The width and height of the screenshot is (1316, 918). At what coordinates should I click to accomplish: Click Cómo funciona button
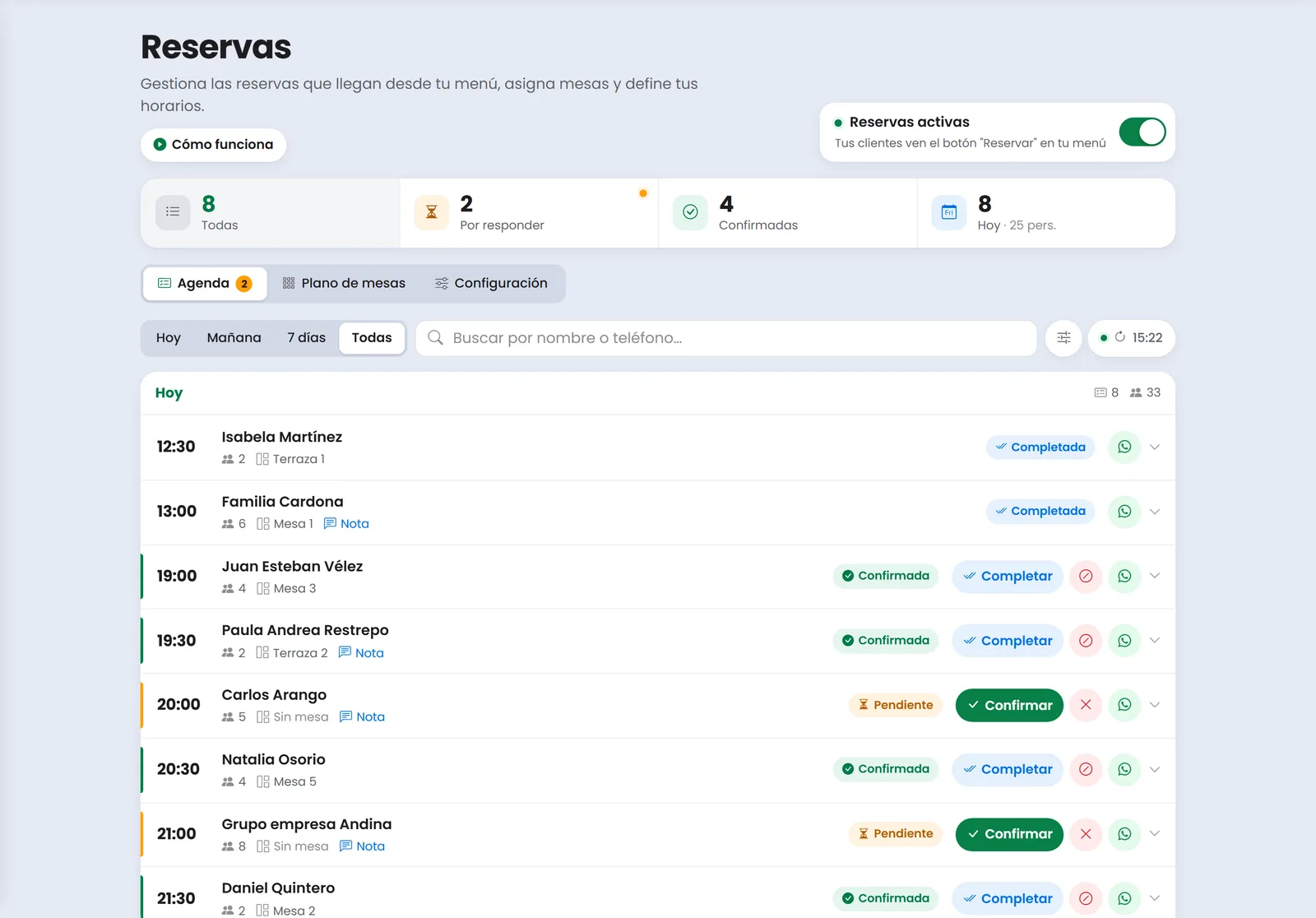[x=214, y=145]
